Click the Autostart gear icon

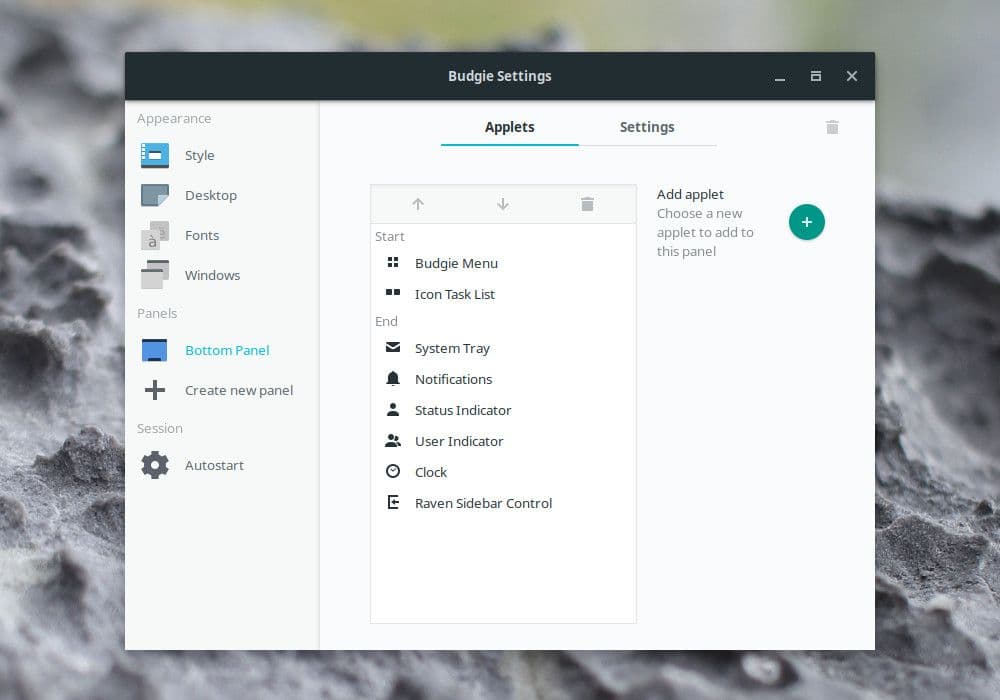(x=155, y=465)
